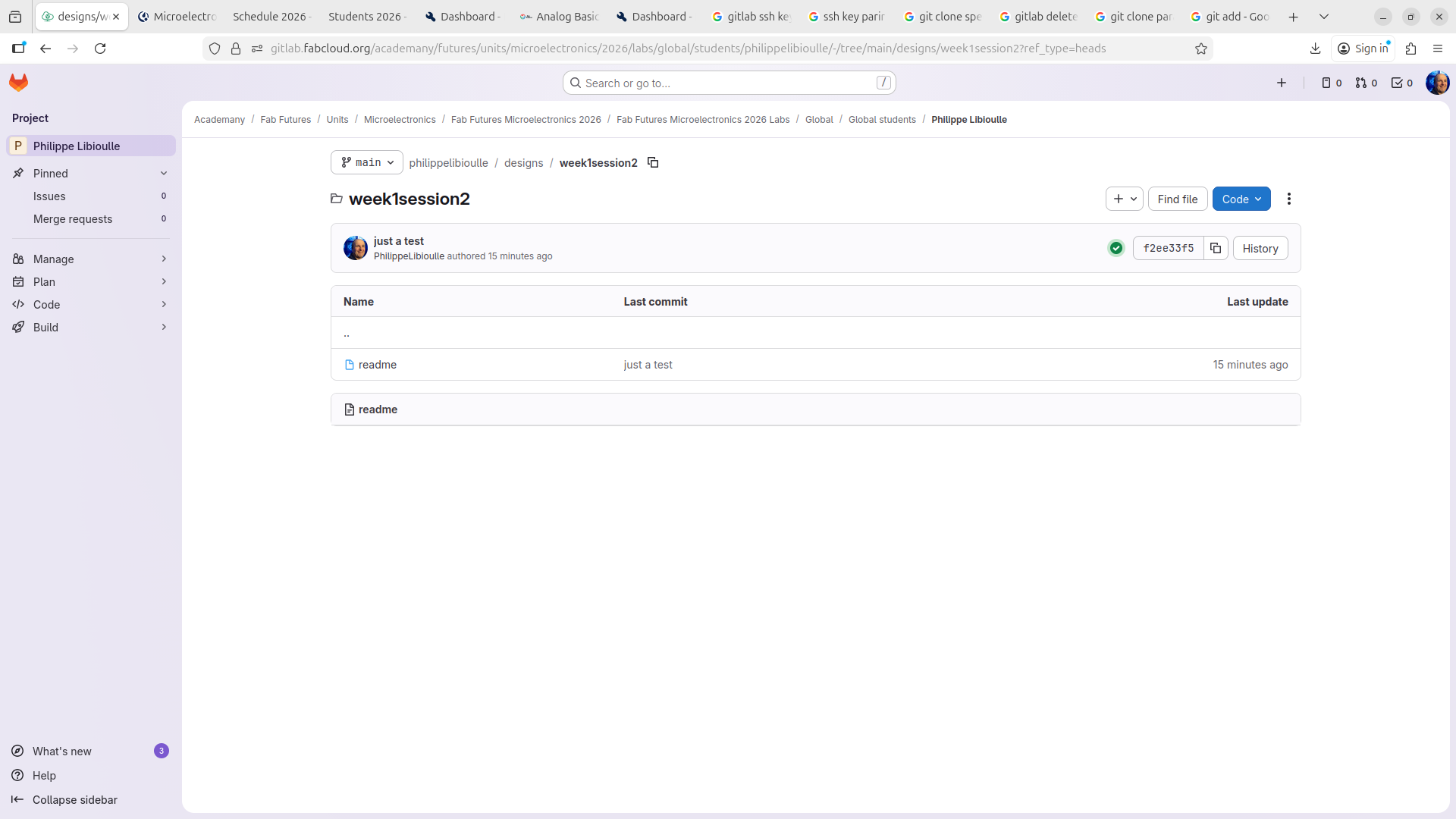Collapse sidebar toggle at bottom left
1456x819 pixels.
[64, 800]
